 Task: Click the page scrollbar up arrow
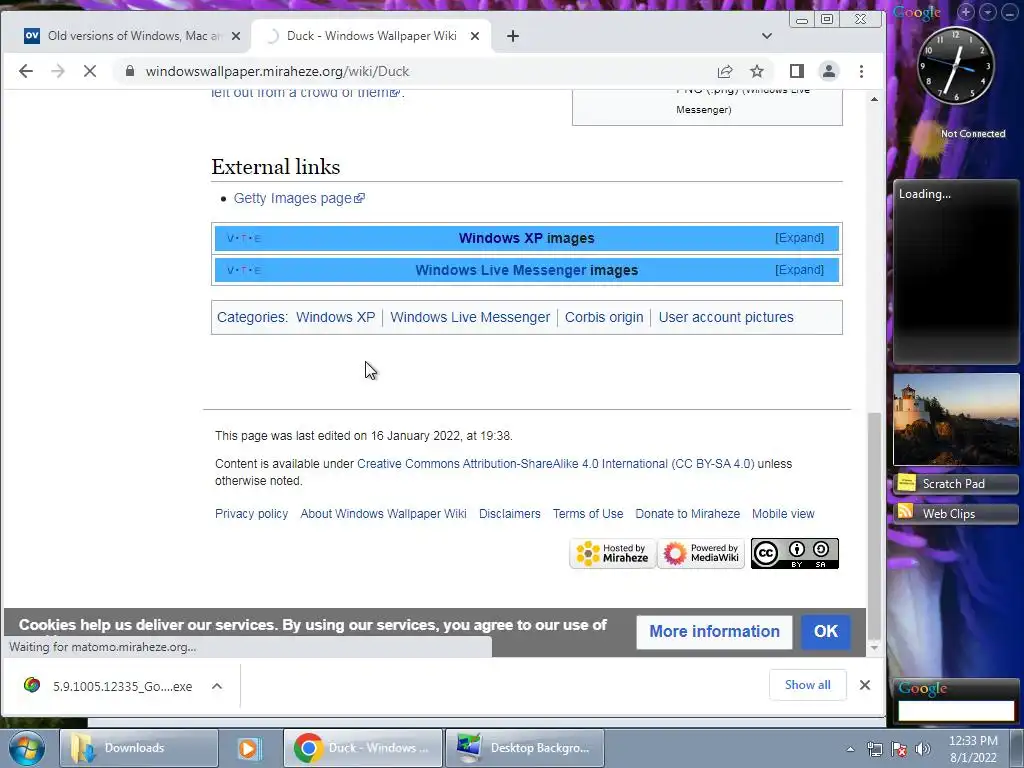click(x=874, y=99)
